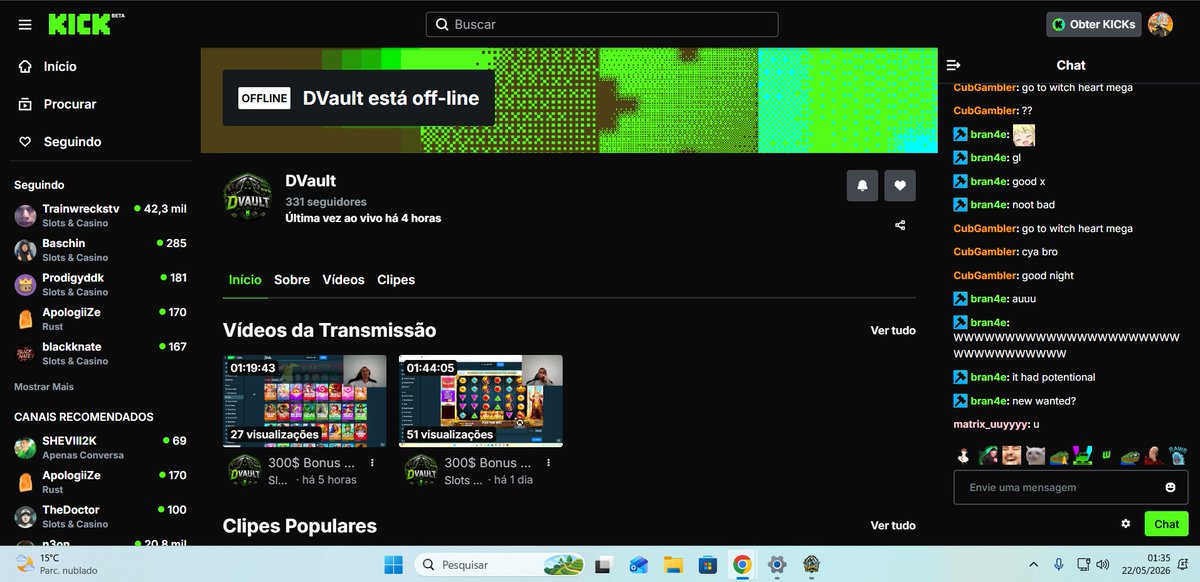Open Microsoft Store from the taskbar
This screenshot has height=582, width=1200.
coord(708,565)
